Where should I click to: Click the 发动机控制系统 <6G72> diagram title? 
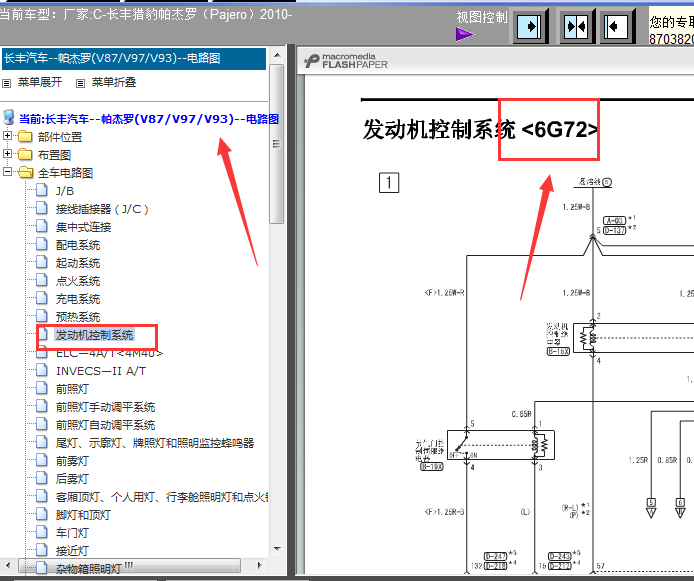pyautogui.click(x=480, y=130)
